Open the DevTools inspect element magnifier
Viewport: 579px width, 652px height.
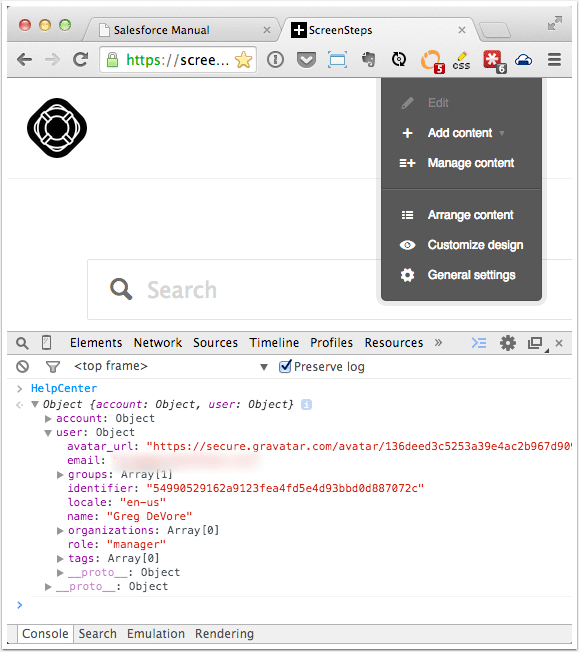coord(22,343)
